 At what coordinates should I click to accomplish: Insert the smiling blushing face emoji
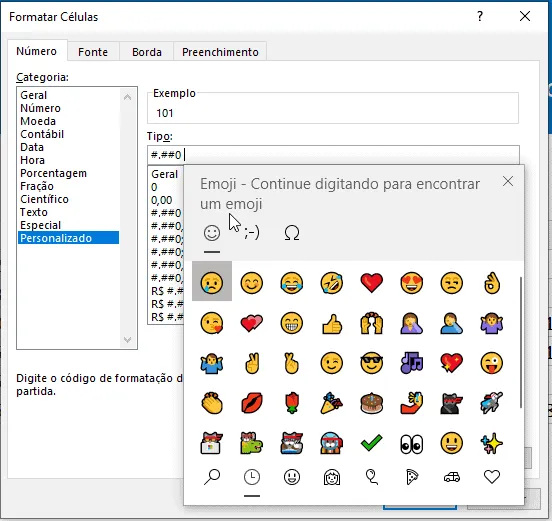point(252,282)
